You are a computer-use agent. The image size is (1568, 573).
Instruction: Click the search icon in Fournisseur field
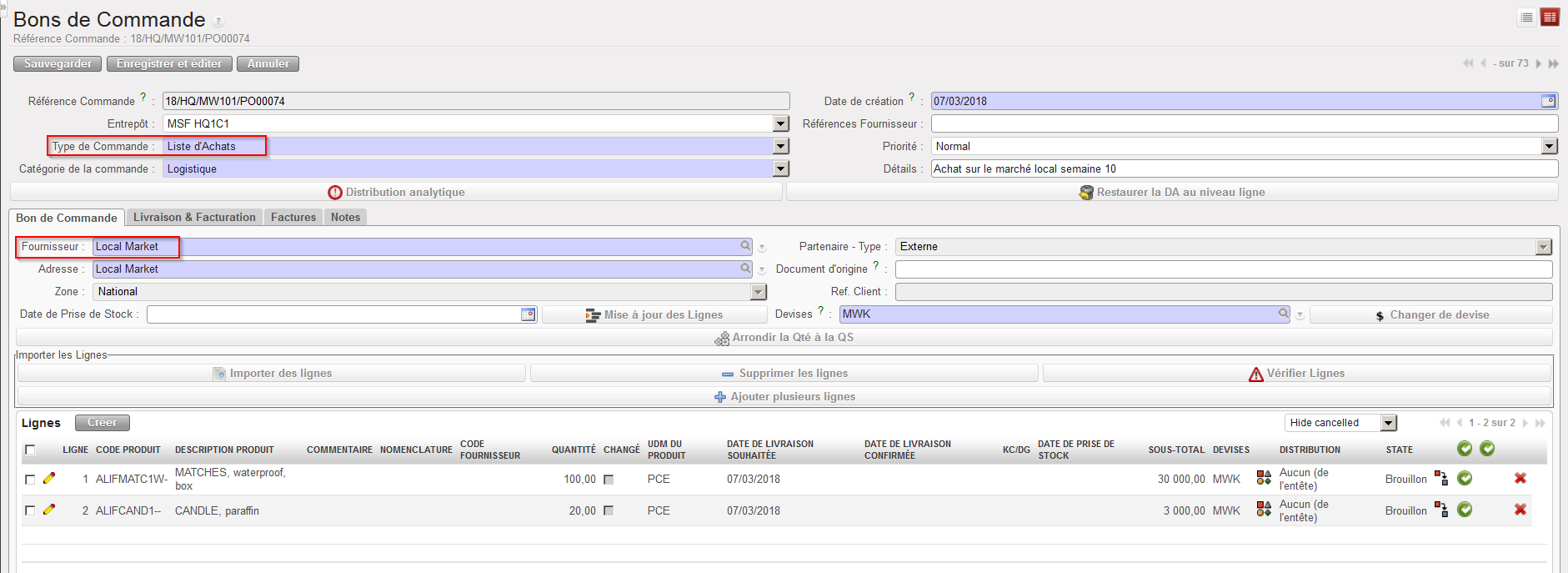coord(745,246)
